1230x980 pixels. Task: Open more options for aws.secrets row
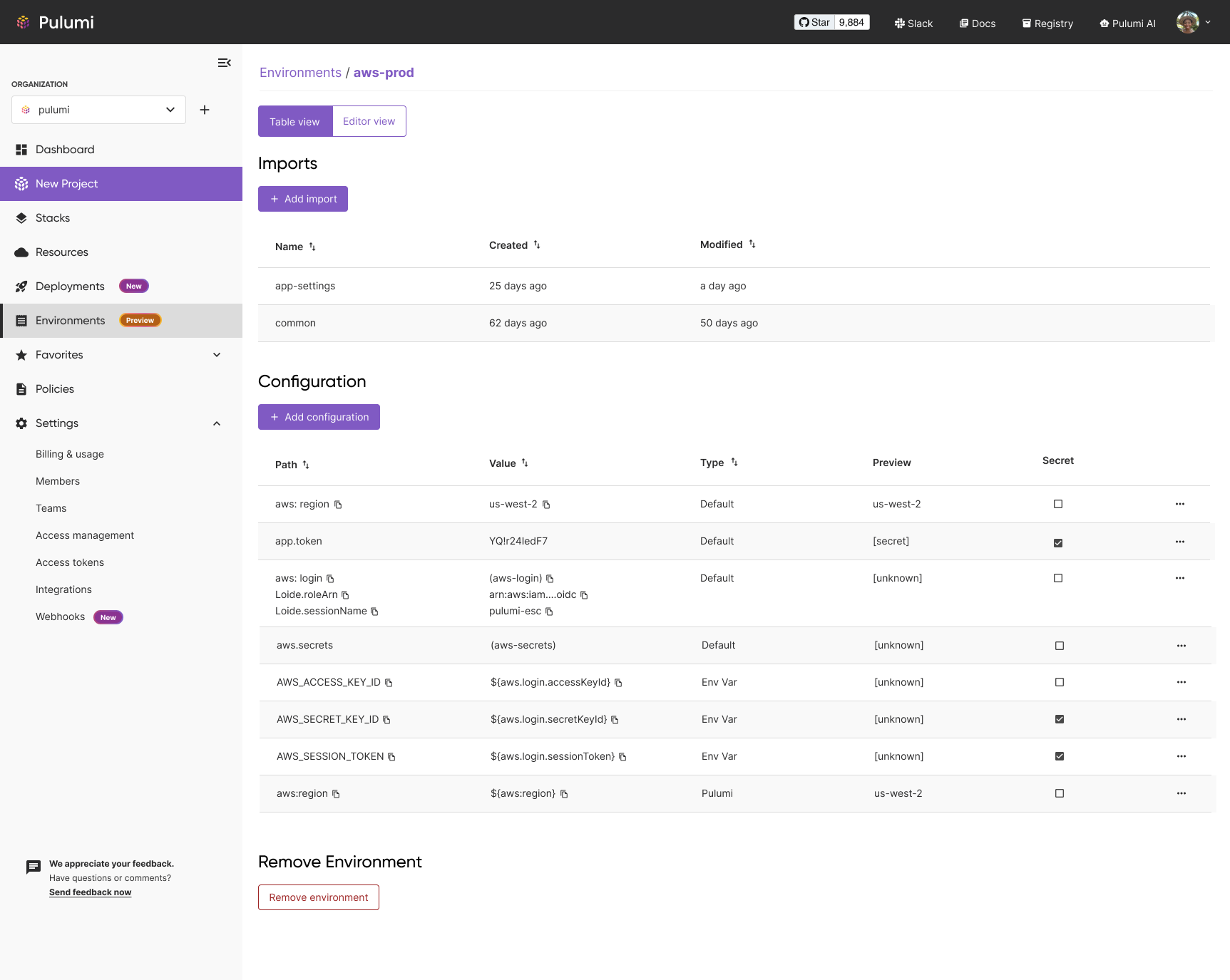click(1182, 646)
